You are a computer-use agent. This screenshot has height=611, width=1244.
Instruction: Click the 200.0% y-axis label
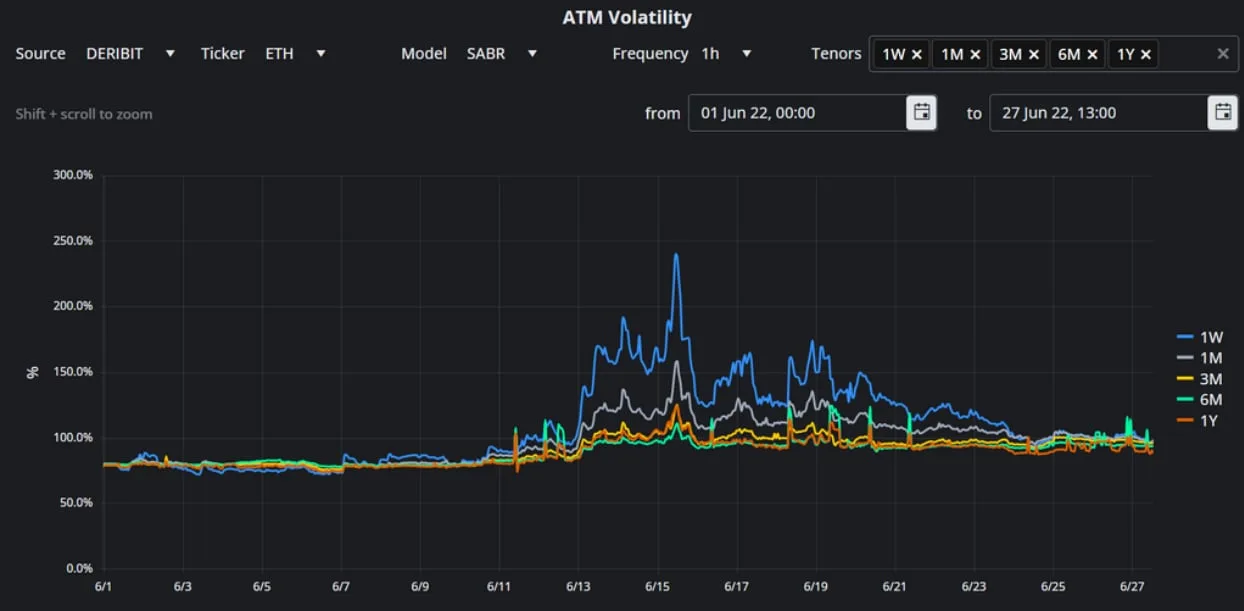pyautogui.click(x=73, y=306)
